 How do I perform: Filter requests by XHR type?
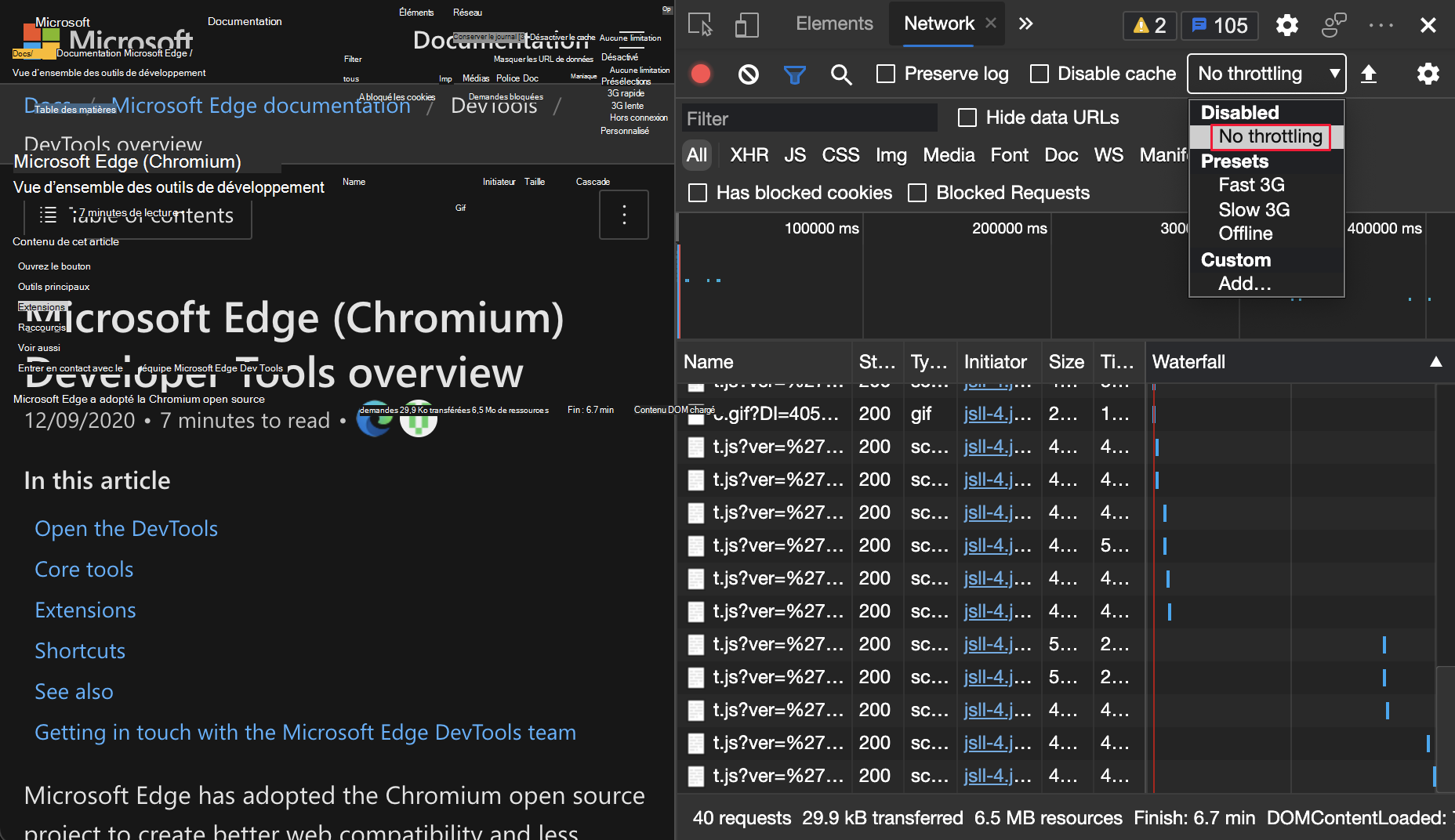pos(749,155)
